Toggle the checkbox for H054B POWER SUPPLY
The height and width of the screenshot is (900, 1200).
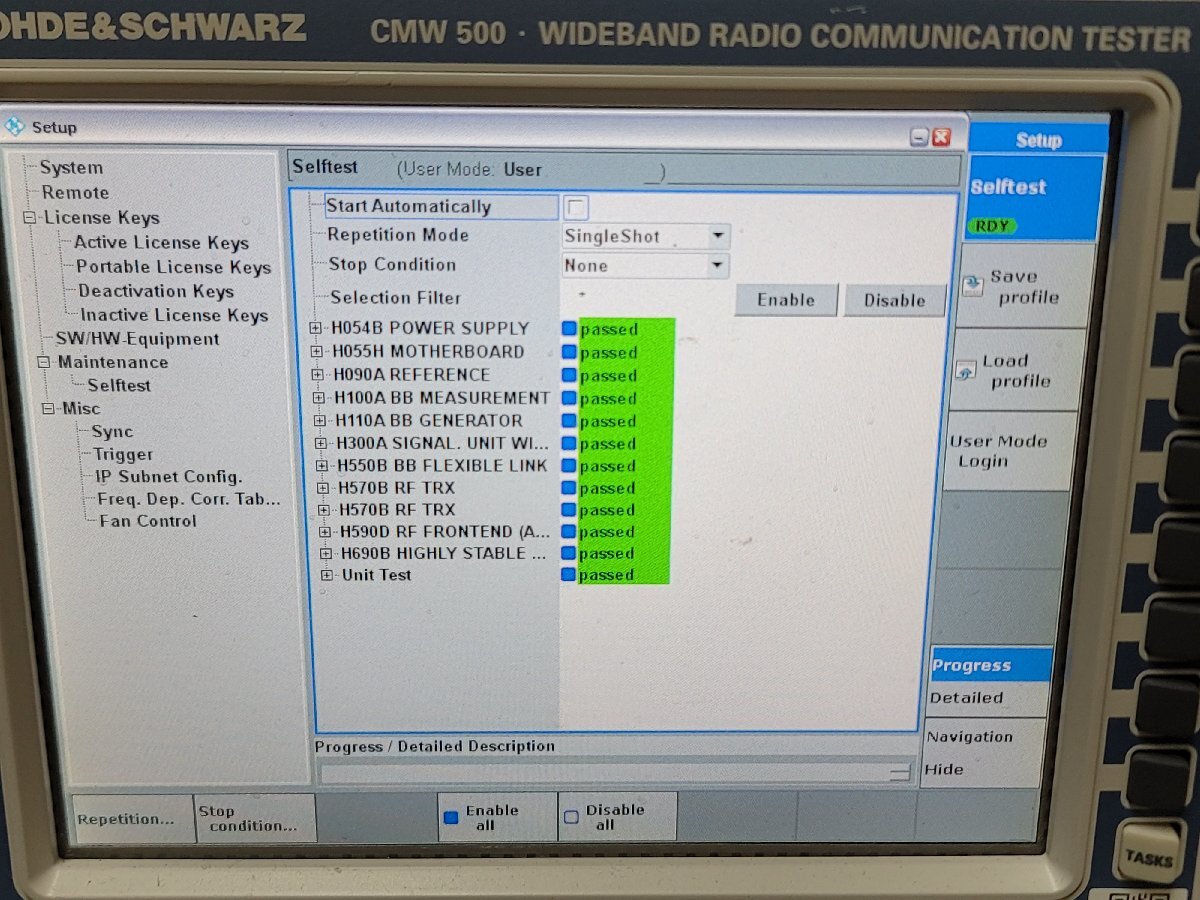pos(568,328)
